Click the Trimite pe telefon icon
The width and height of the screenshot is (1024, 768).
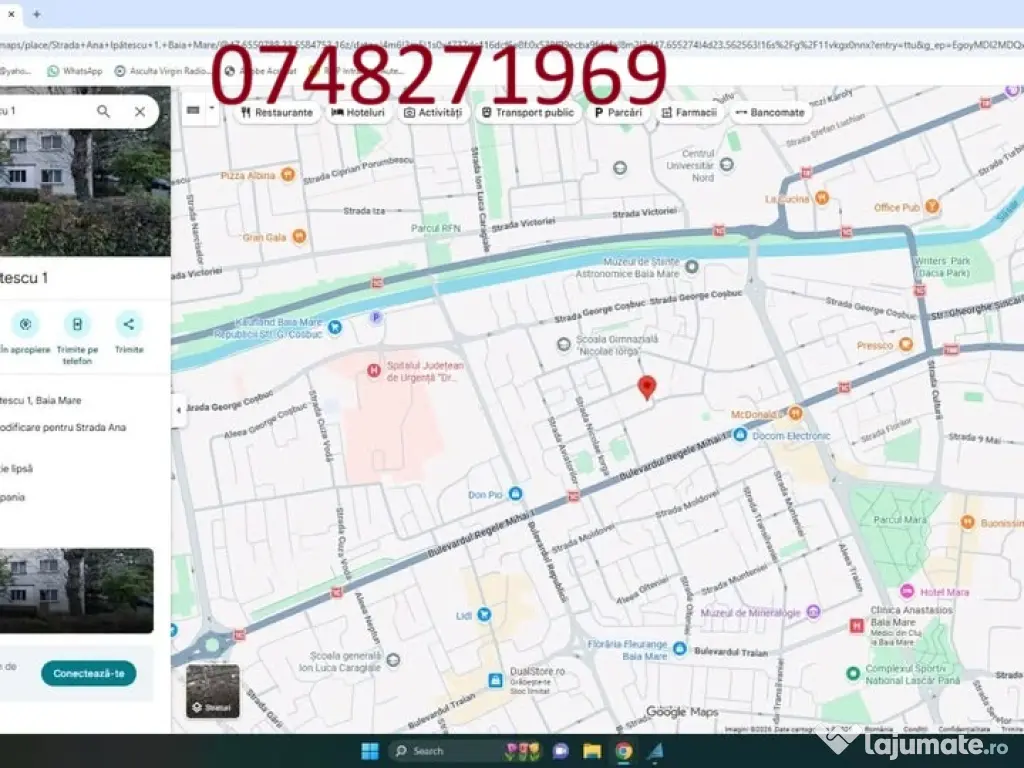[x=77, y=324]
